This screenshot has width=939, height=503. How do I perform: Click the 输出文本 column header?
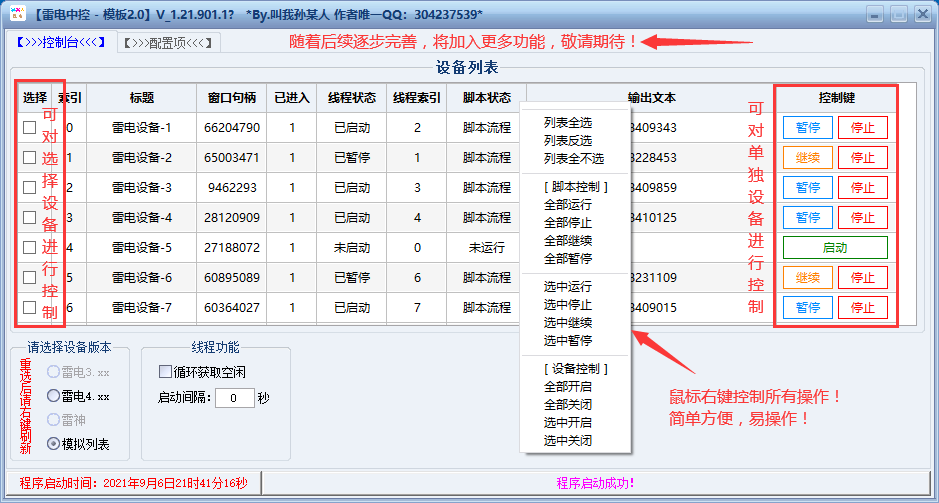[652, 98]
